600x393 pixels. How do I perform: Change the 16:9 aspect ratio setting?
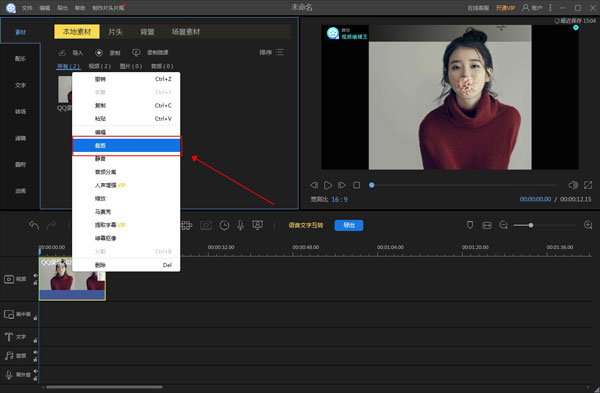pyautogui.click(x=339, y=199)
